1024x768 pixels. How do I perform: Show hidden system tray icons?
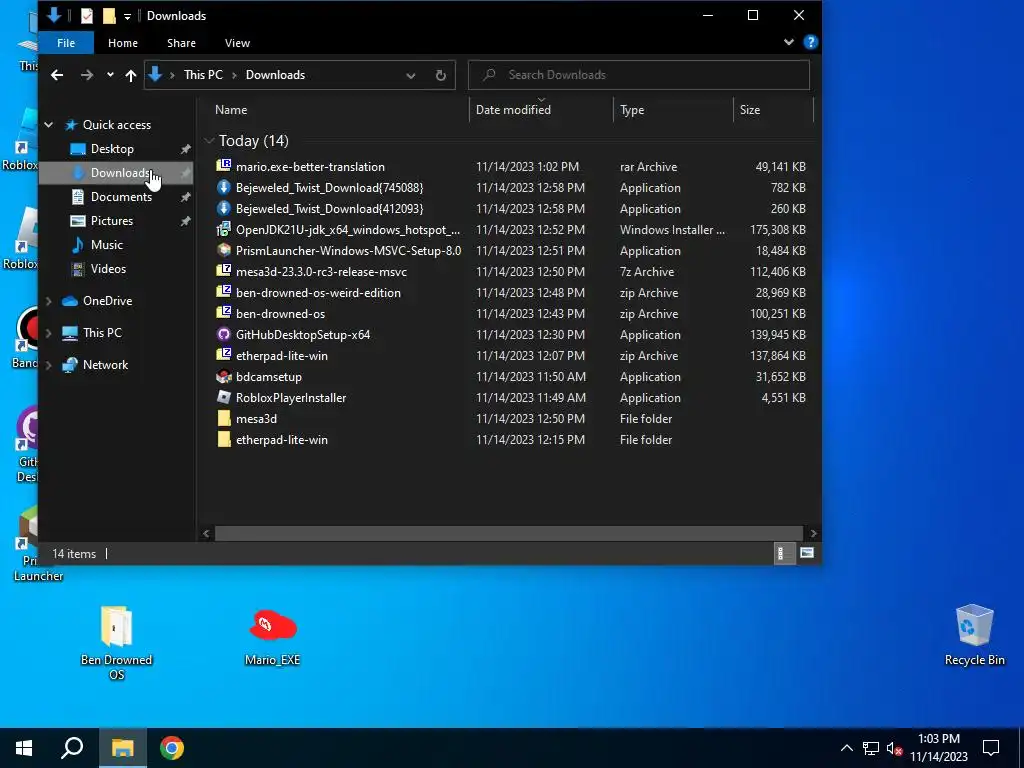pos(846,748)
